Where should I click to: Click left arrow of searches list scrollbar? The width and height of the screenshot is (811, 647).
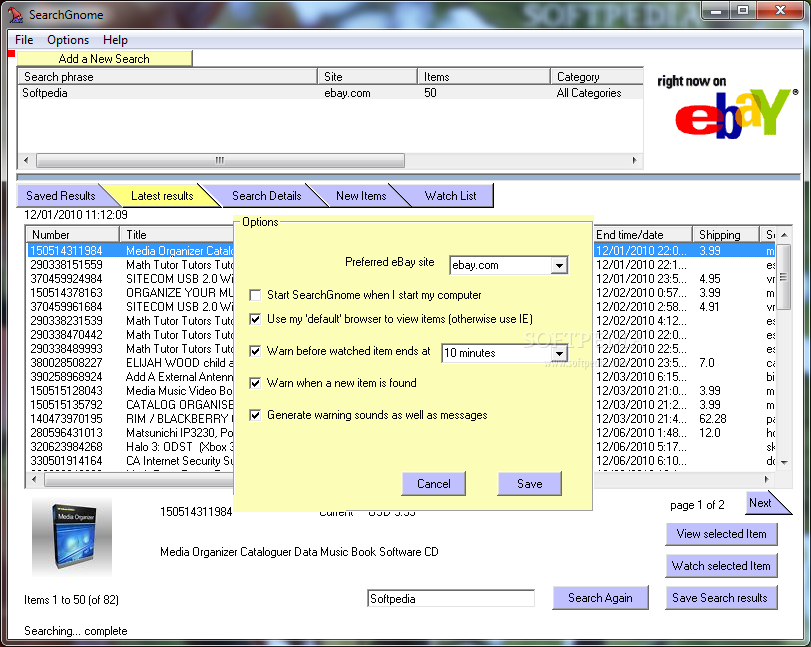click(26, 160)
